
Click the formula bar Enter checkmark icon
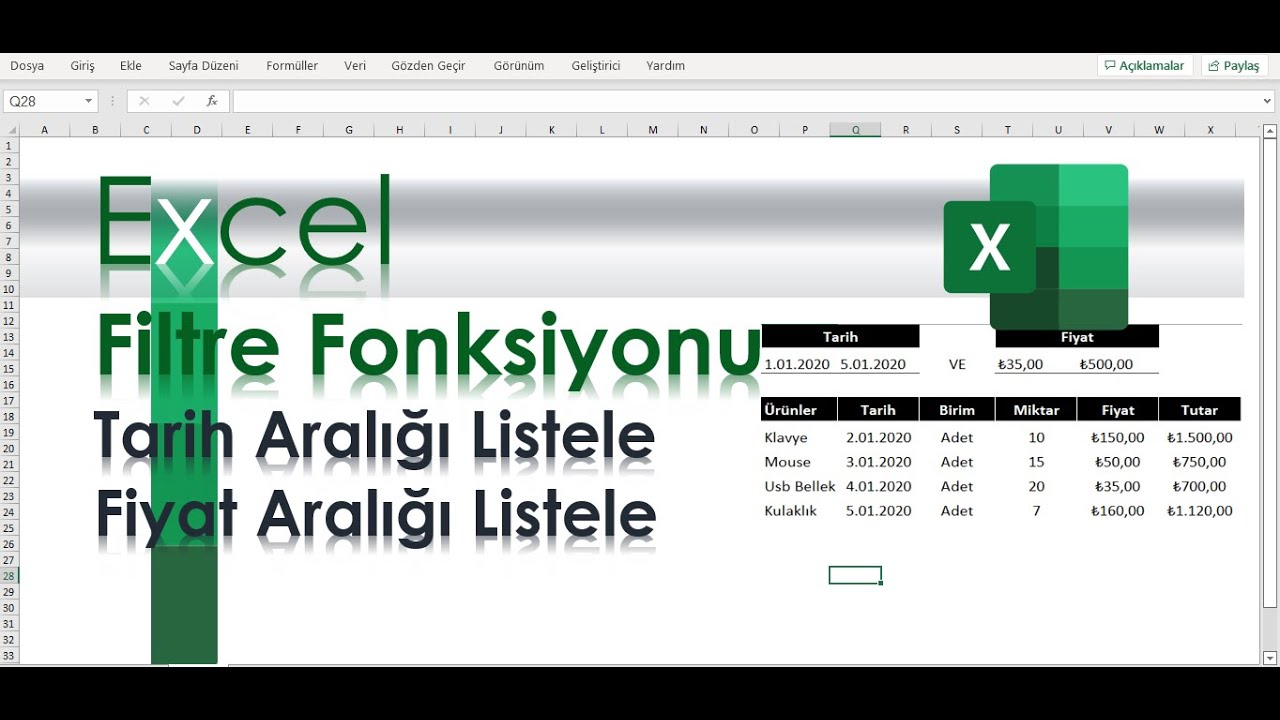tap(178, 101)
